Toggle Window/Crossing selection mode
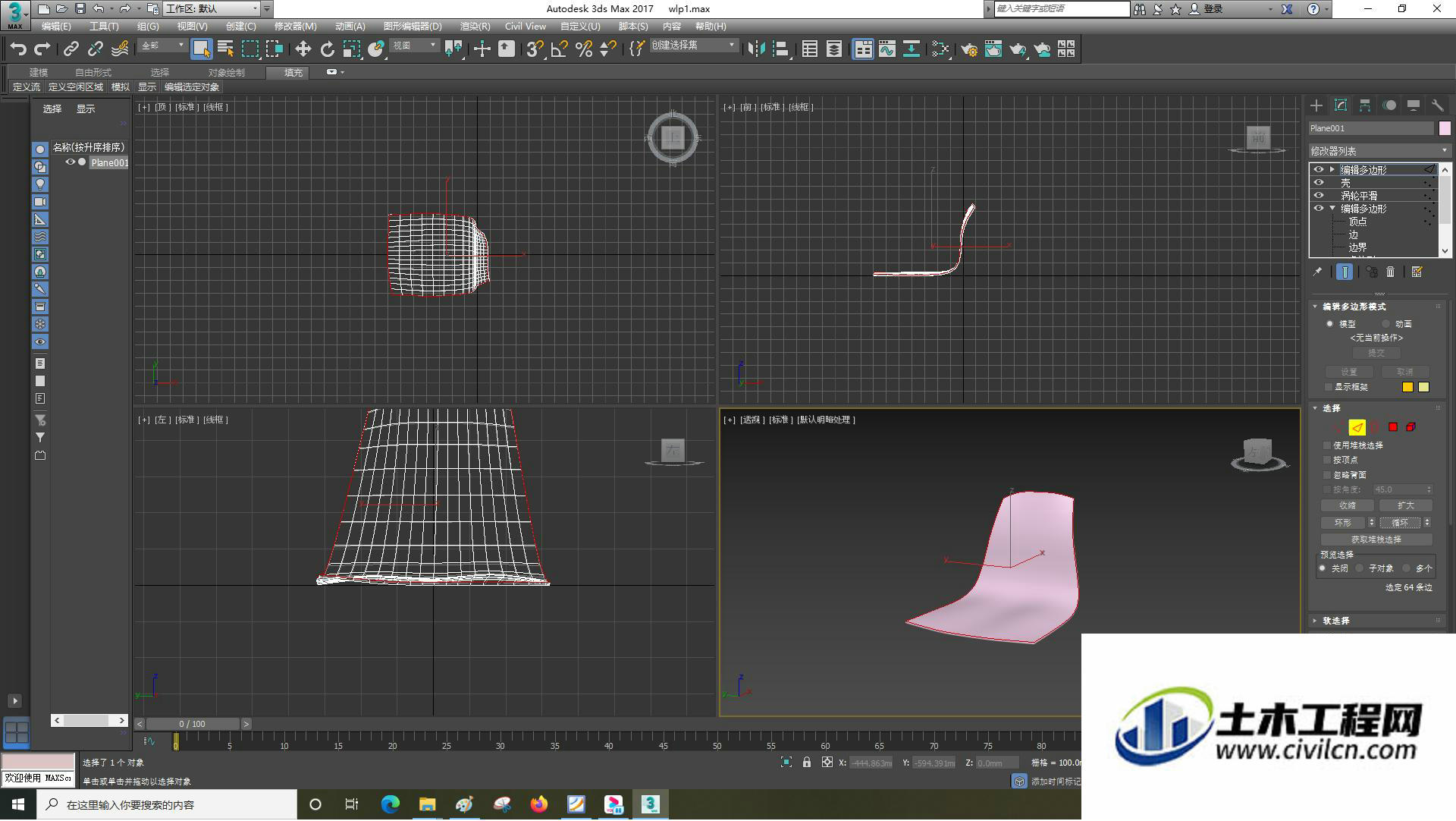Viewport: 1456px width, 821px height. (x=275, y=49)
